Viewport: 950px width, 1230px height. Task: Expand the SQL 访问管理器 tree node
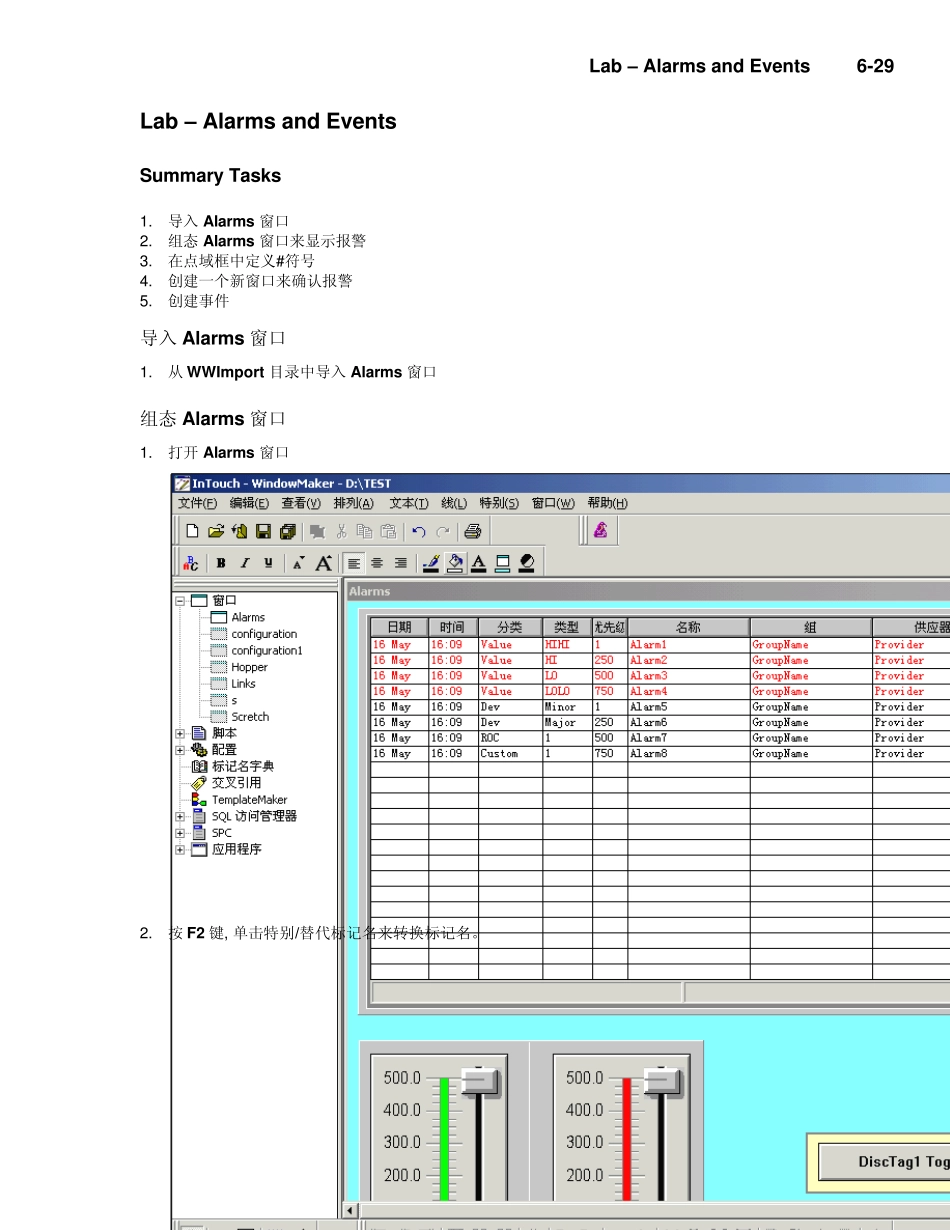click(181, 816)
